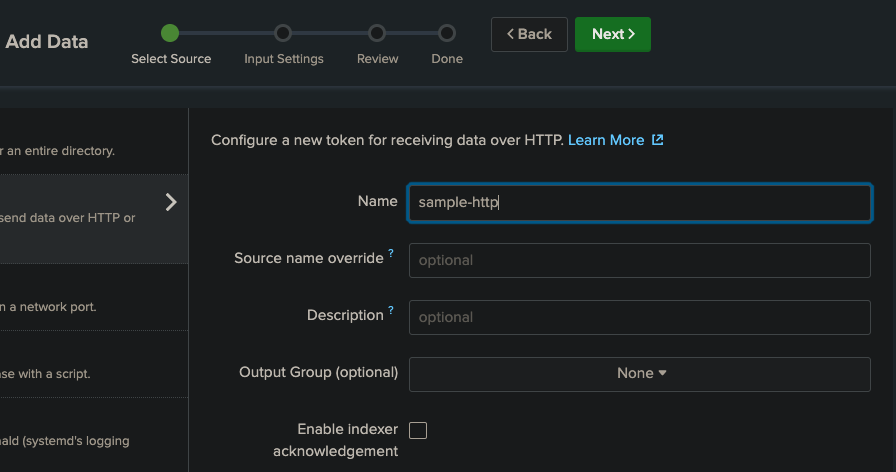
Task: Open the Output Group dropdown
Action: (x=639, y=374)
